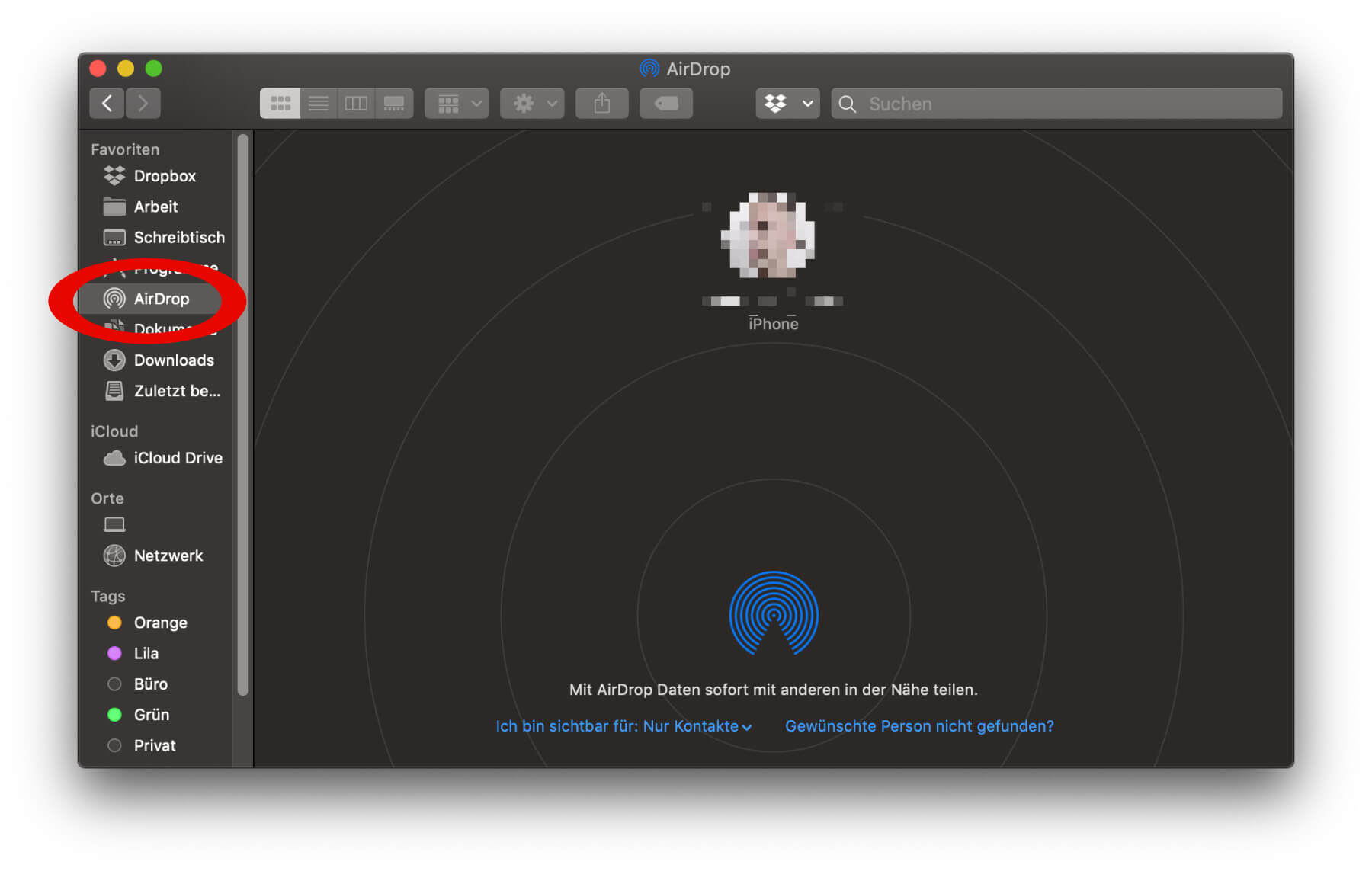This screenshot has width=1372, height=871.
Task: Switch to icon view
Action: [x=280, y=103]
